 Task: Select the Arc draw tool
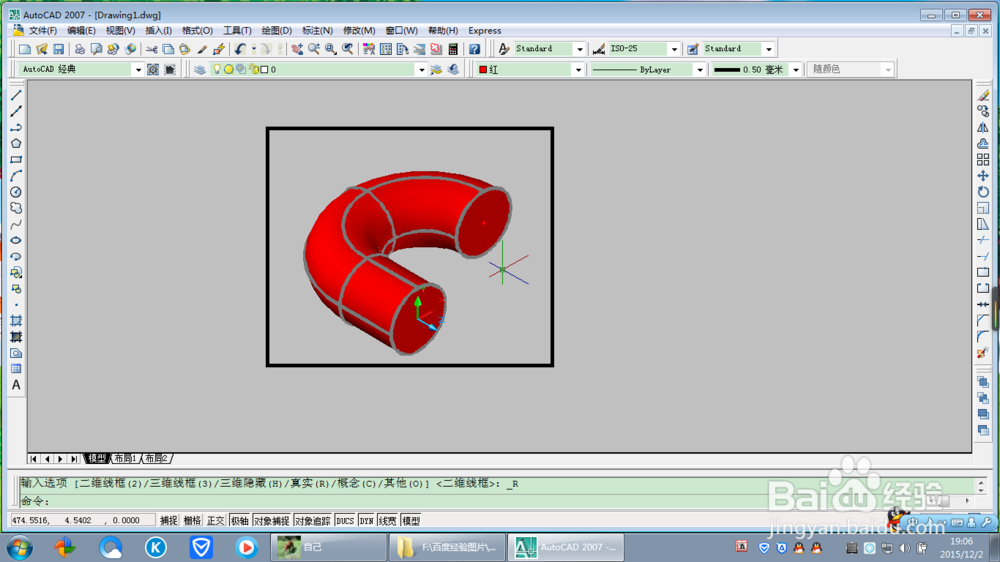[x=16, y=175]
